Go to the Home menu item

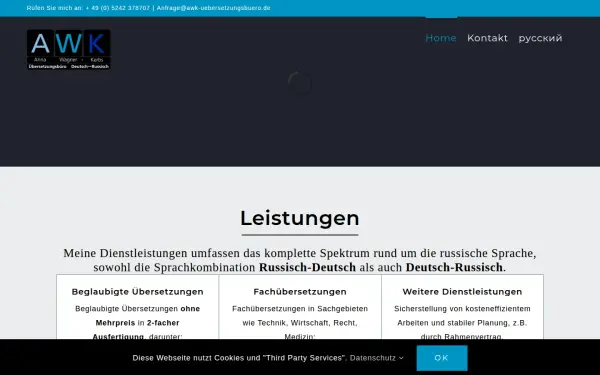pyautogui.click(x=441, y=38)
